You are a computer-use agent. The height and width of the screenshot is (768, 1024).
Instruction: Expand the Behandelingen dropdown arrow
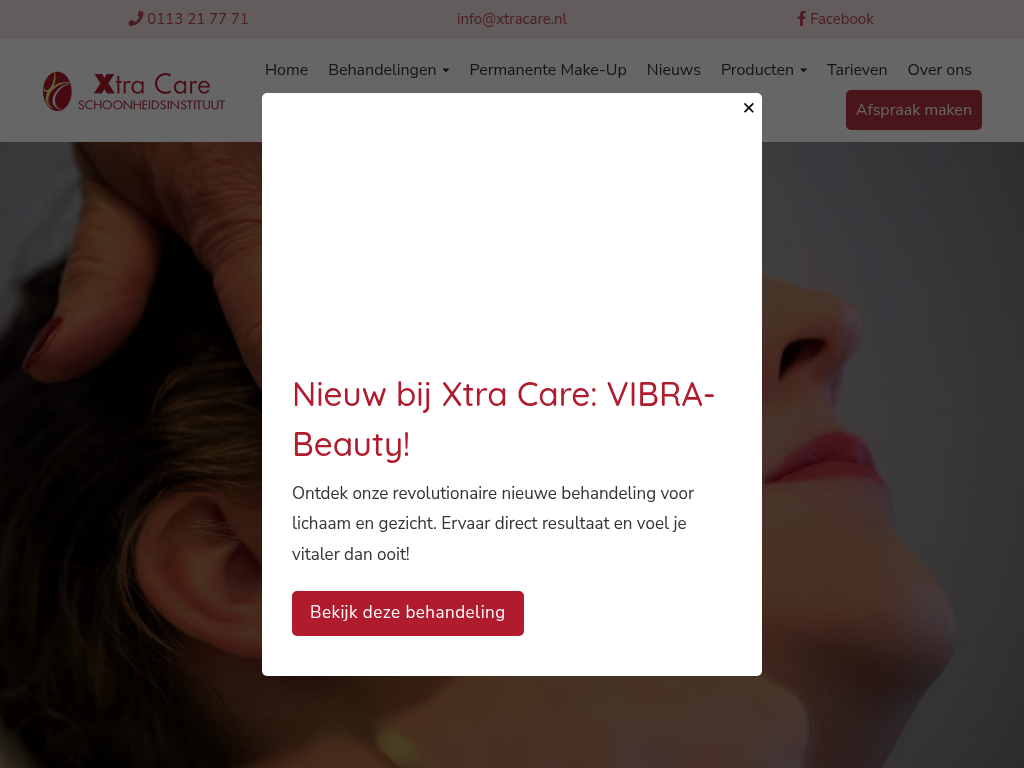click(x=446, y=71)
